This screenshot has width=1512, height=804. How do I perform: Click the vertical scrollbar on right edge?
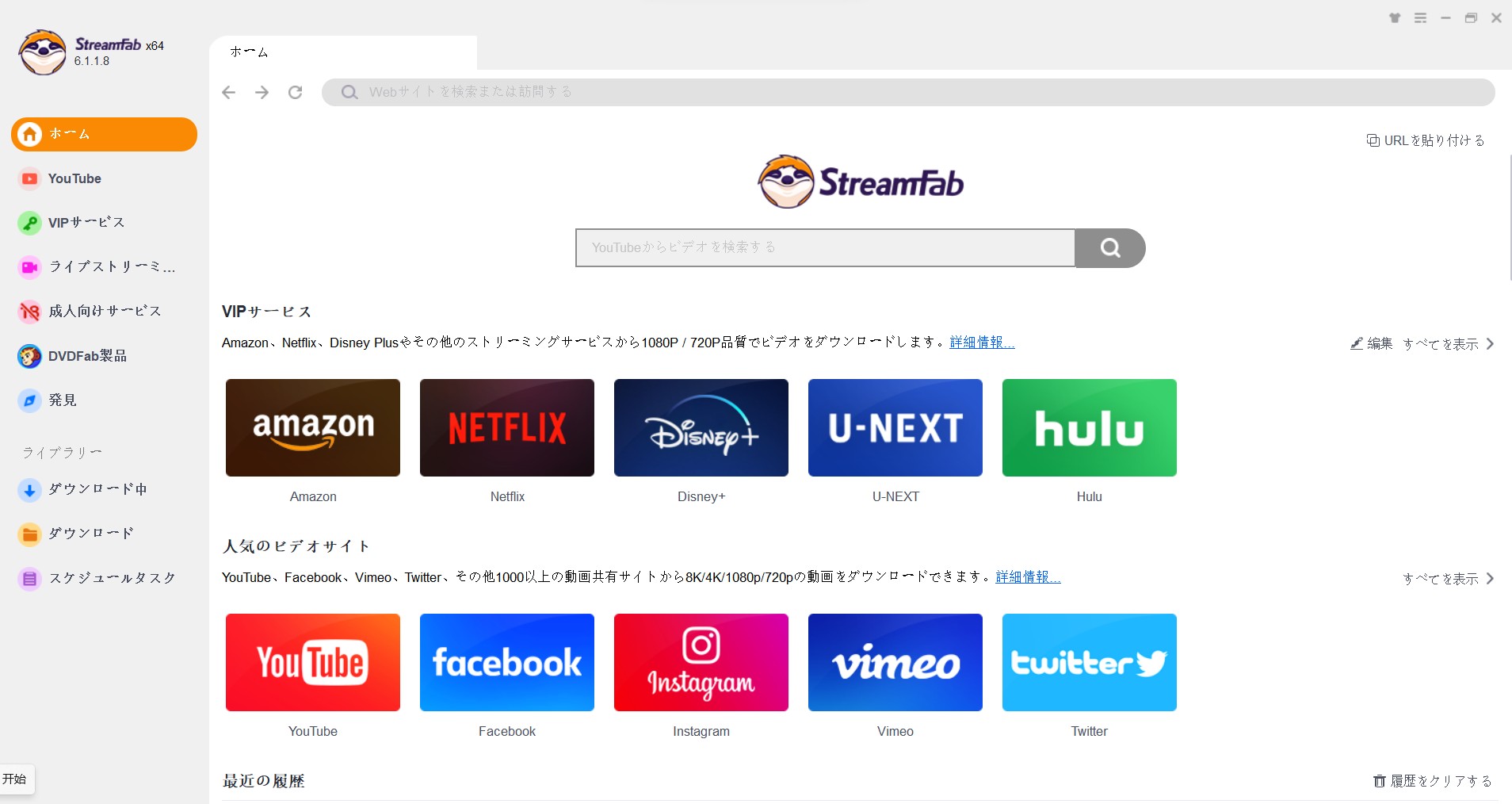(x=1509, y=217)
